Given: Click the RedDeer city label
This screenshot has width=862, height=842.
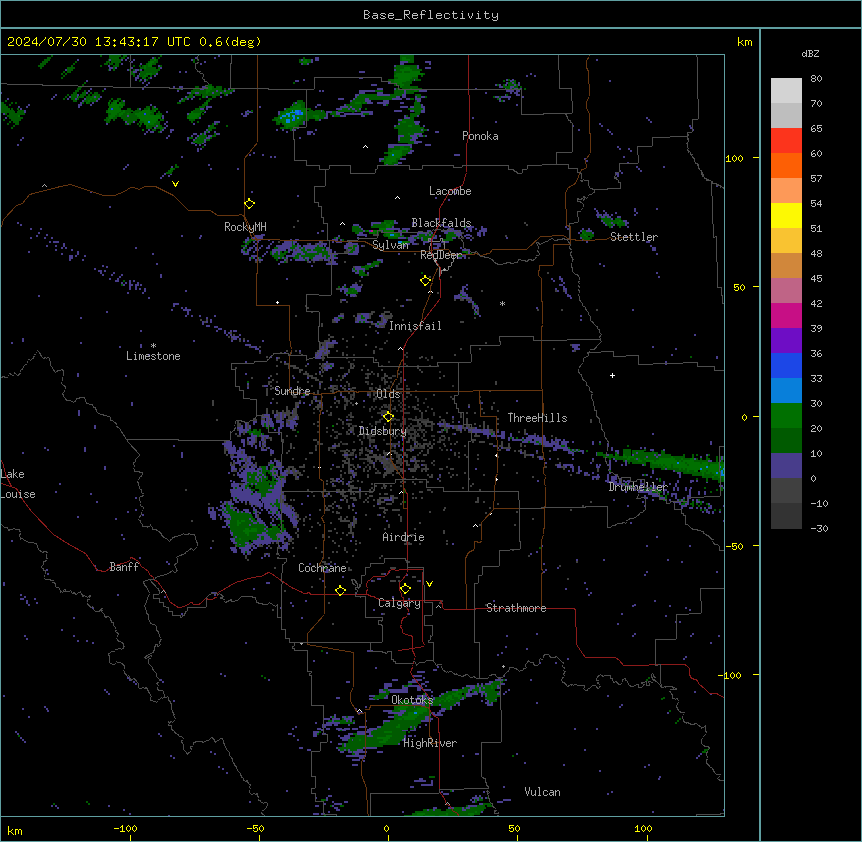Looking at the screenshot, I should (441, 255).
